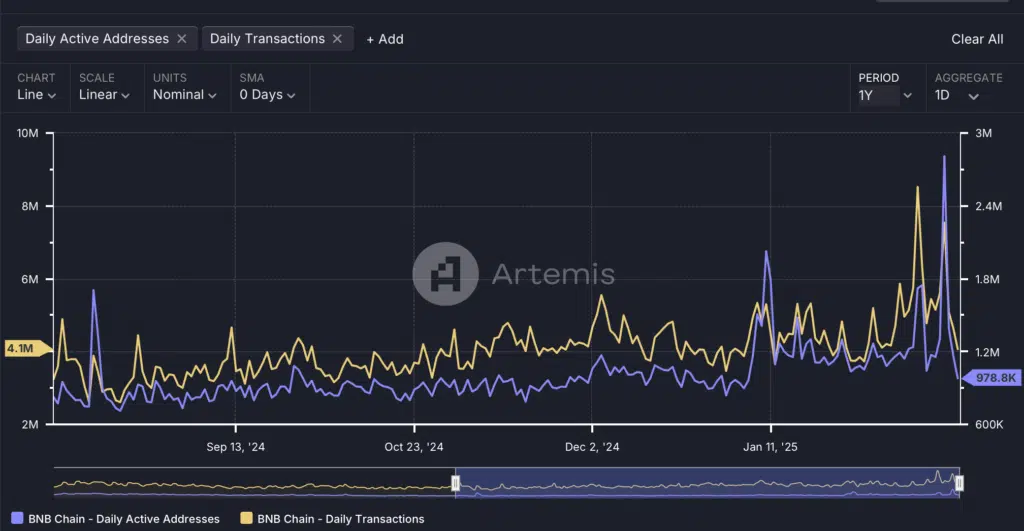Viewport: 1024px width, 531px height.
Task: Grab the left range slider handle
Action: pos(455,483)
